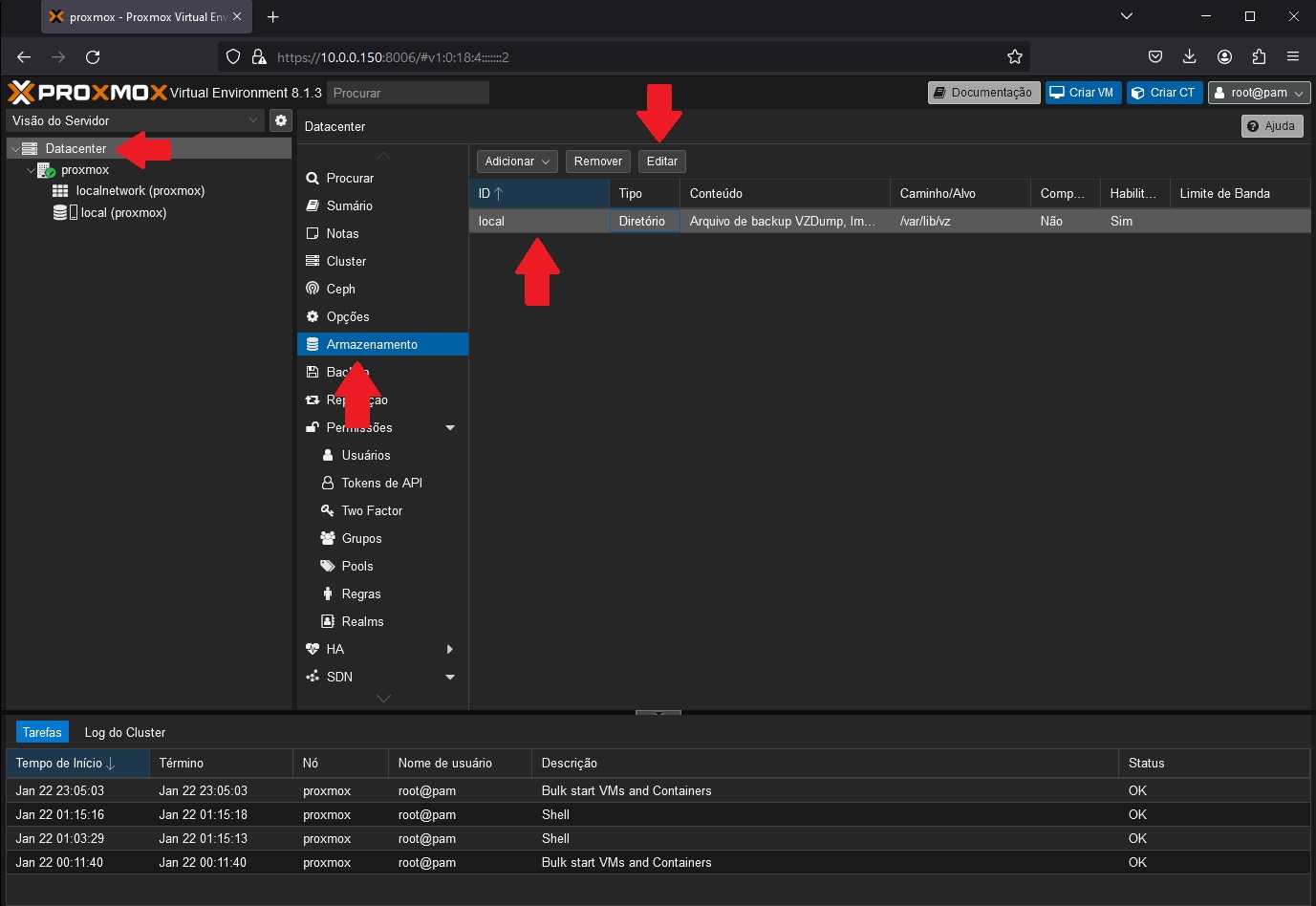1316x906 pixels.
Task: Sort by the Tipo column header
Action: point(644,193)
